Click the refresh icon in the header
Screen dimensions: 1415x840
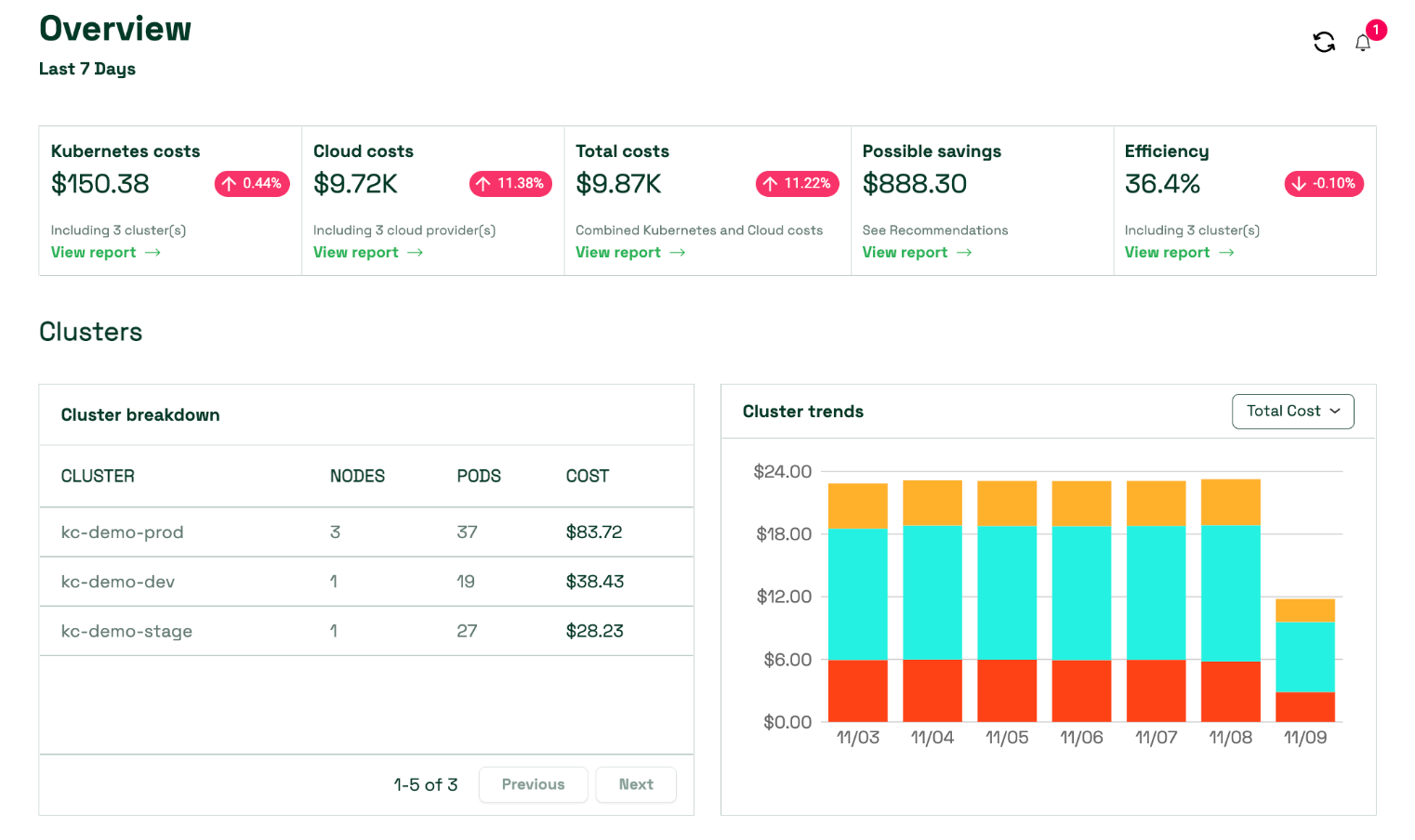(x=1324, y=42)
